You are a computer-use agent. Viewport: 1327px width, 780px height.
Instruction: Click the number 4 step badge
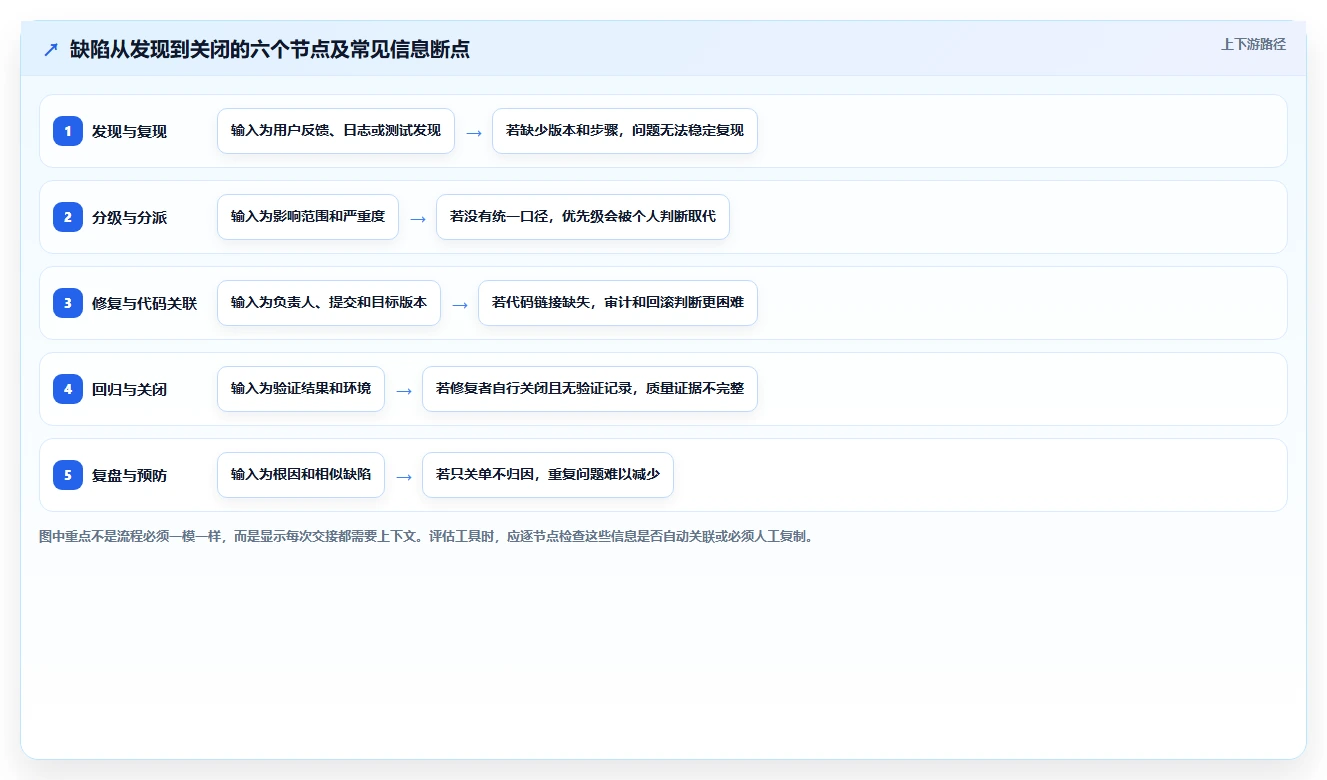pyautogui.click(x=68, y=389)
